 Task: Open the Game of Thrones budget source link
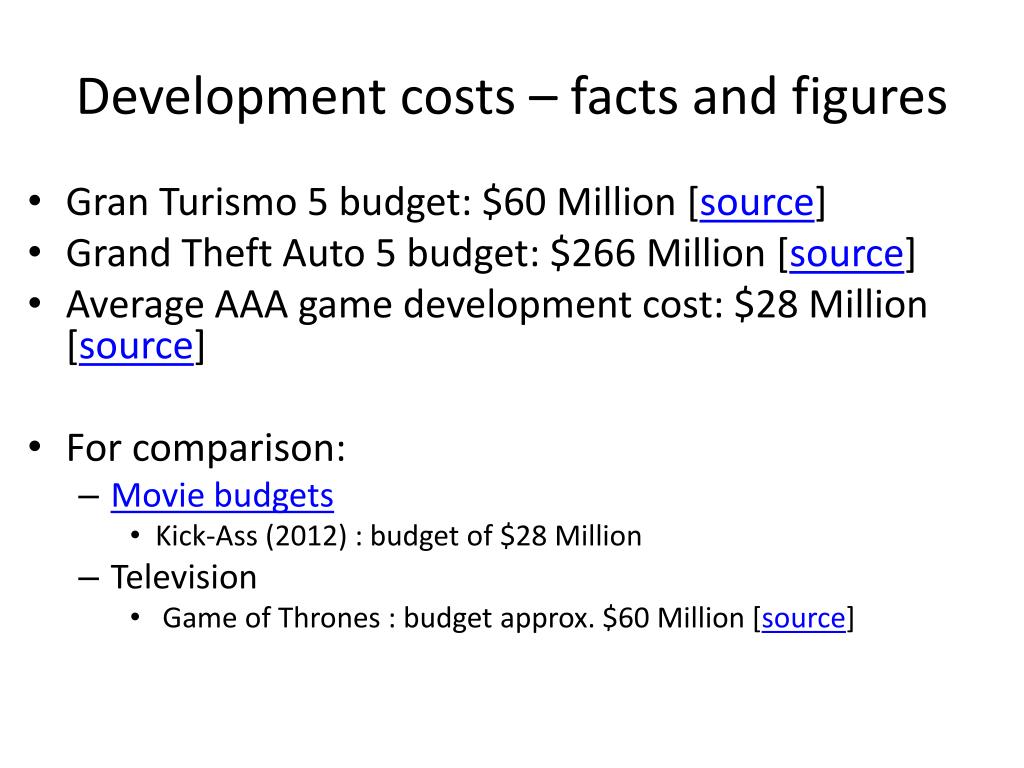tap(803, 618)
